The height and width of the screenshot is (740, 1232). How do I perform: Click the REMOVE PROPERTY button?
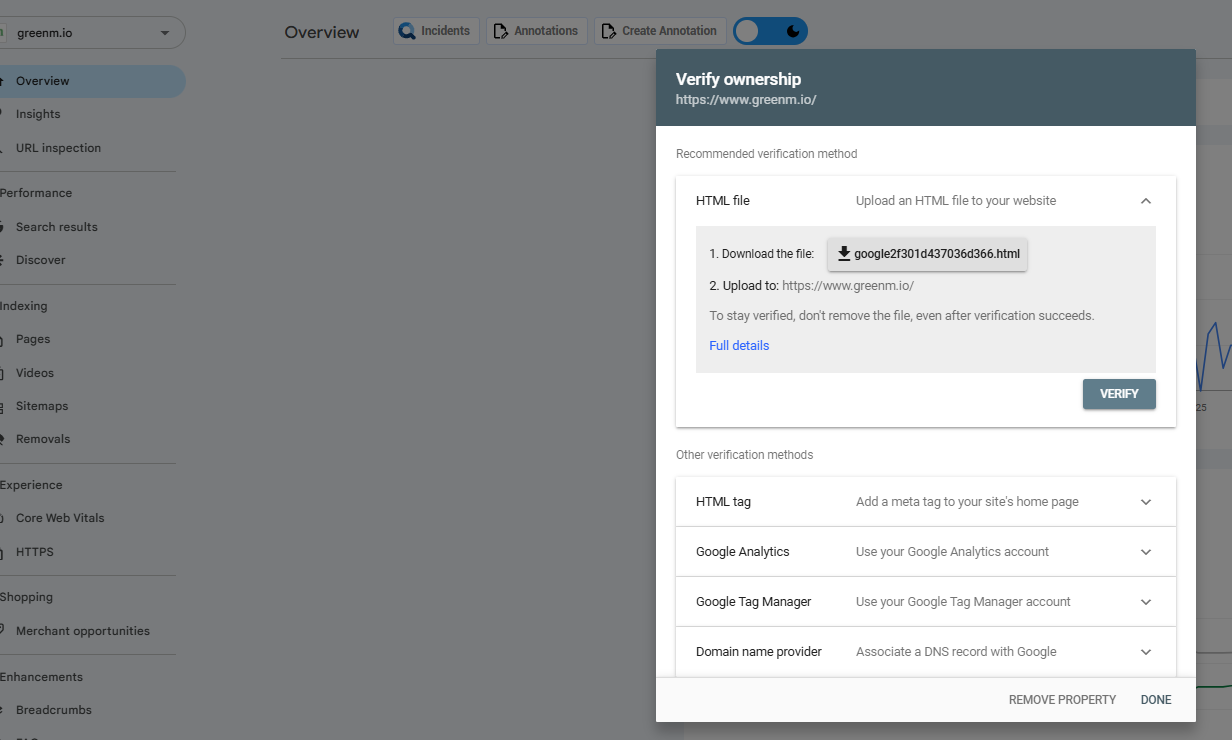coord(1062,700)
